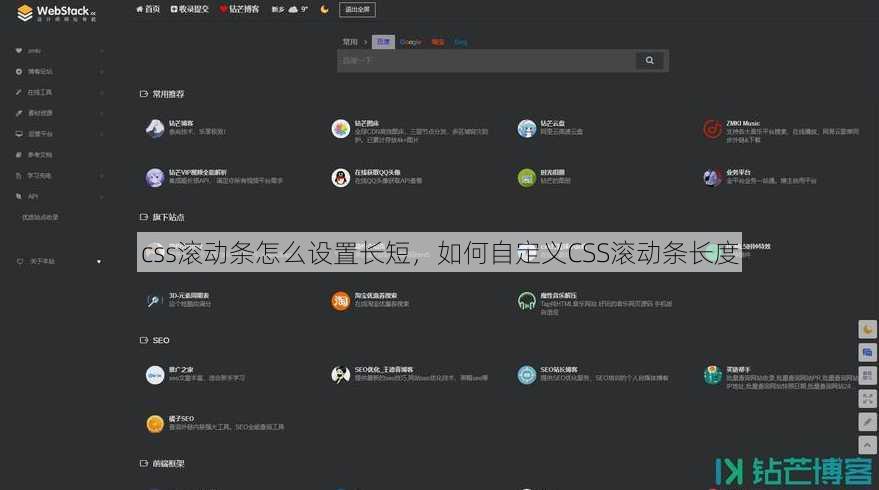Viewport: 879px width, 490px height.
Task: Expand the 学习视频 sidebar section
Action: [101, 175]
